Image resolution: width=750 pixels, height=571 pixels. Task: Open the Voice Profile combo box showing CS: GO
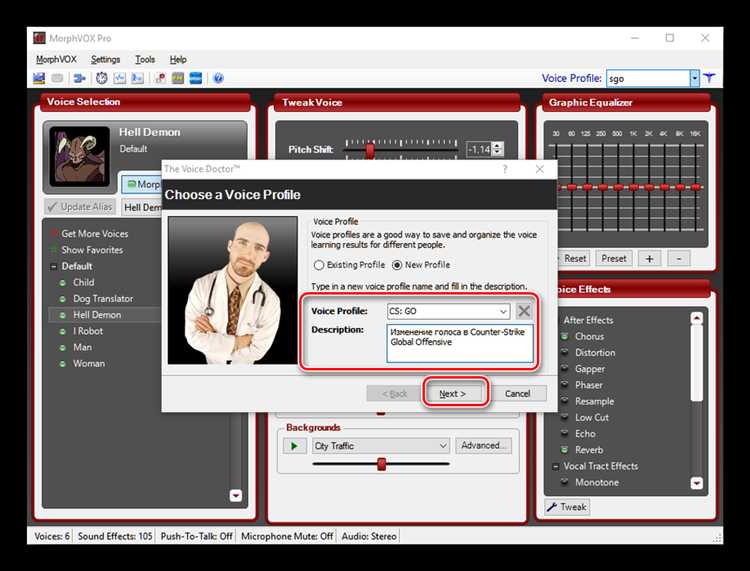503,311
